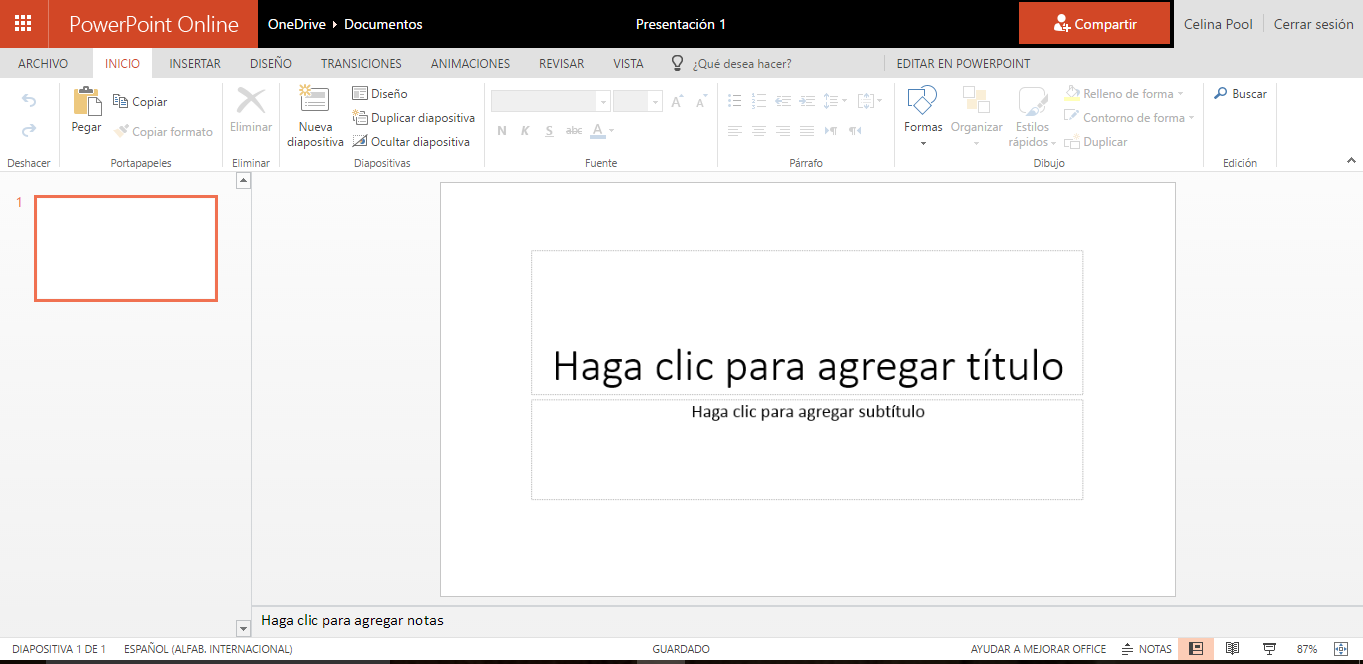Open the ANIMACIONES tab
The height and width of the screenshot is (664, 1363).
coord(470,63)
